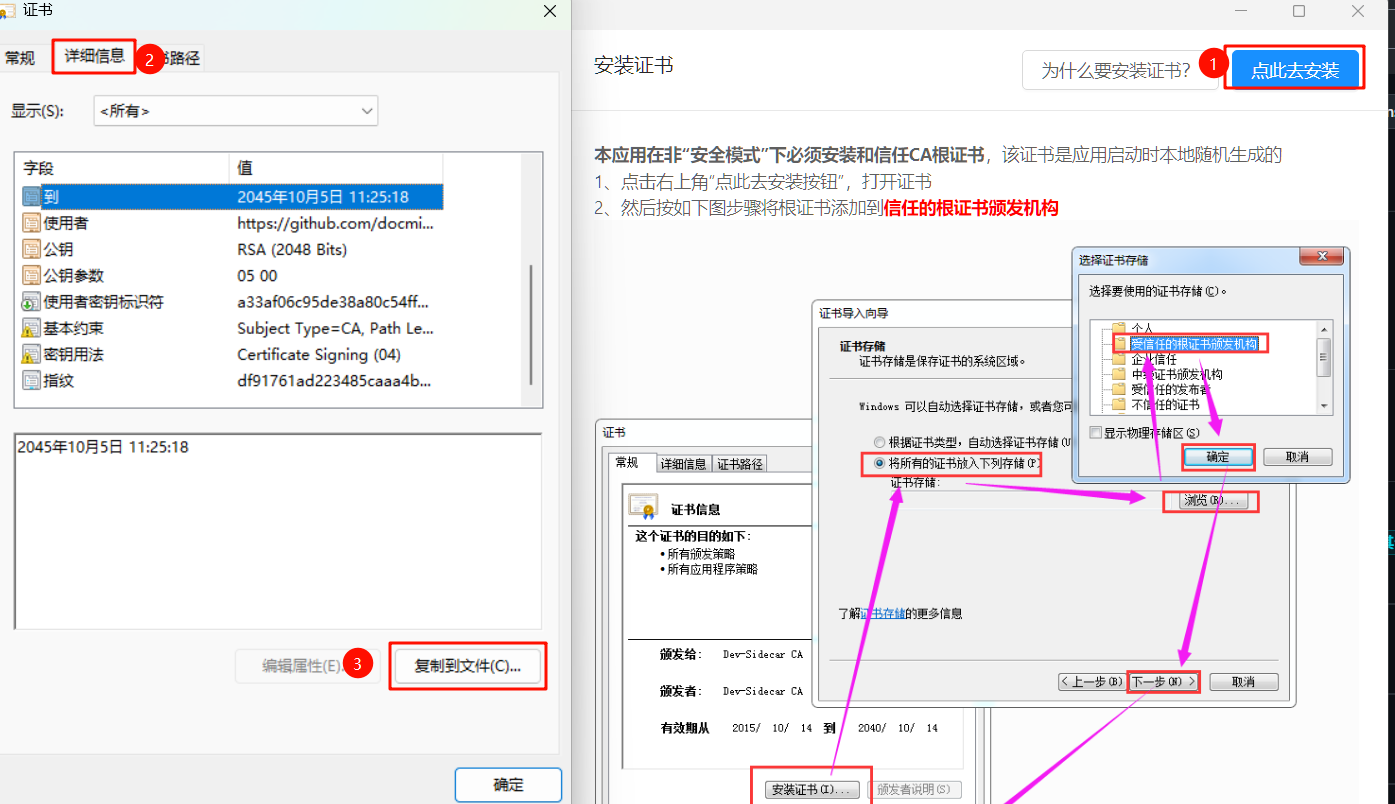
Task: Click the icon beside the 到 field
Action: [31, 197]
